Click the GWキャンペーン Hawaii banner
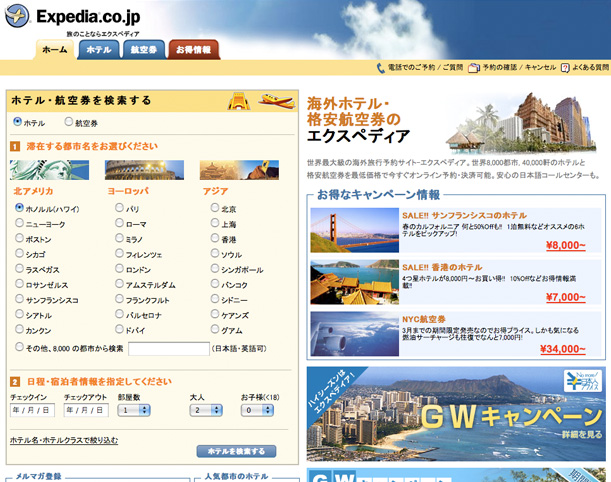611x482 pixels. tap(456, 414)
